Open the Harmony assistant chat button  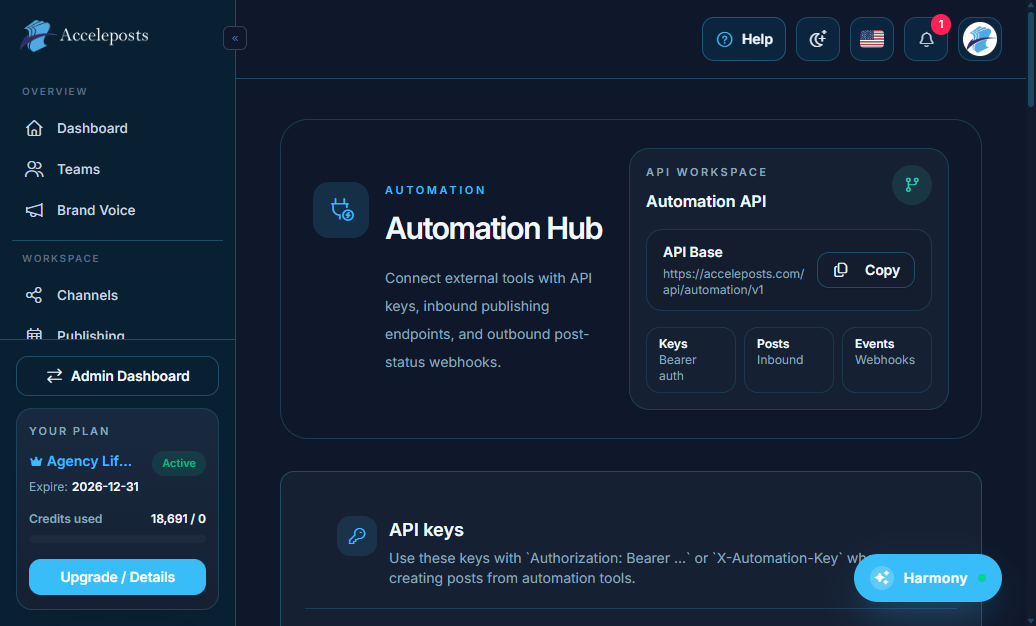pos(928,578)
